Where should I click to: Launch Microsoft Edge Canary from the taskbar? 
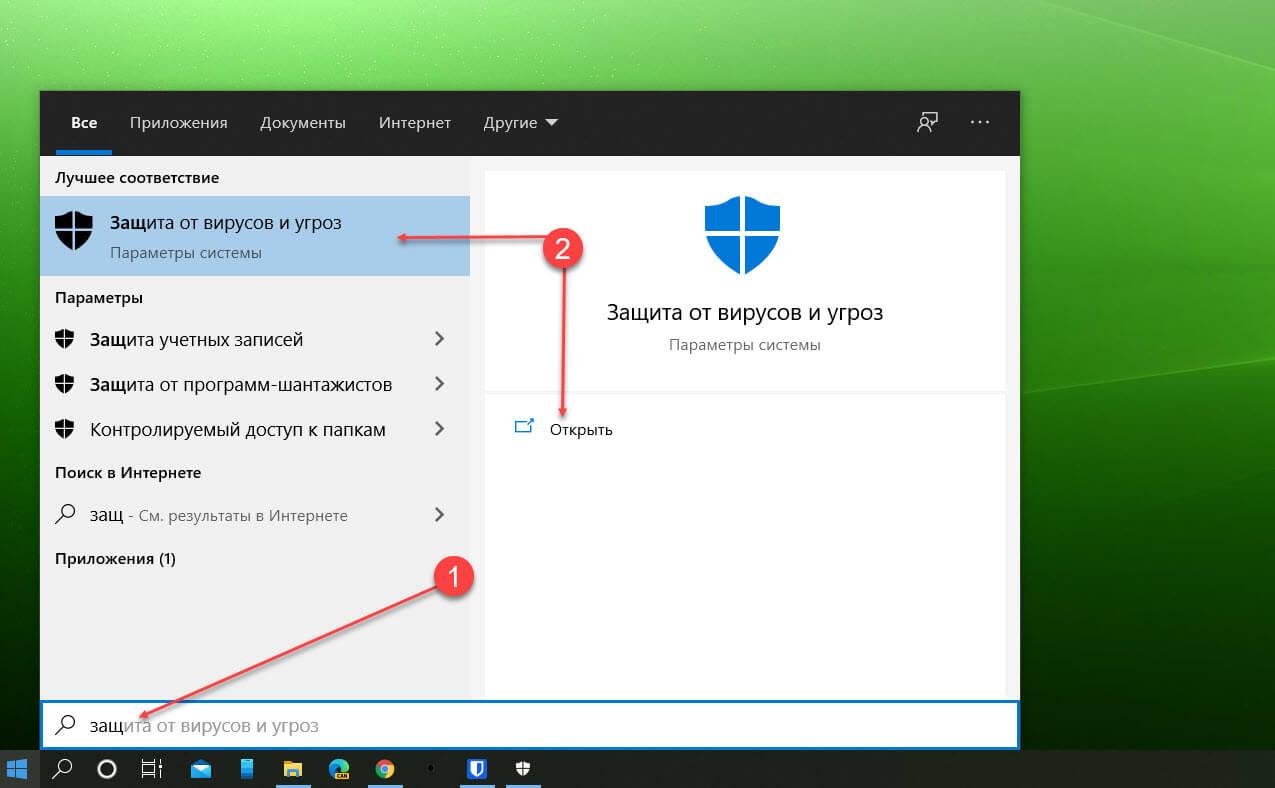[x=339, y=769]
